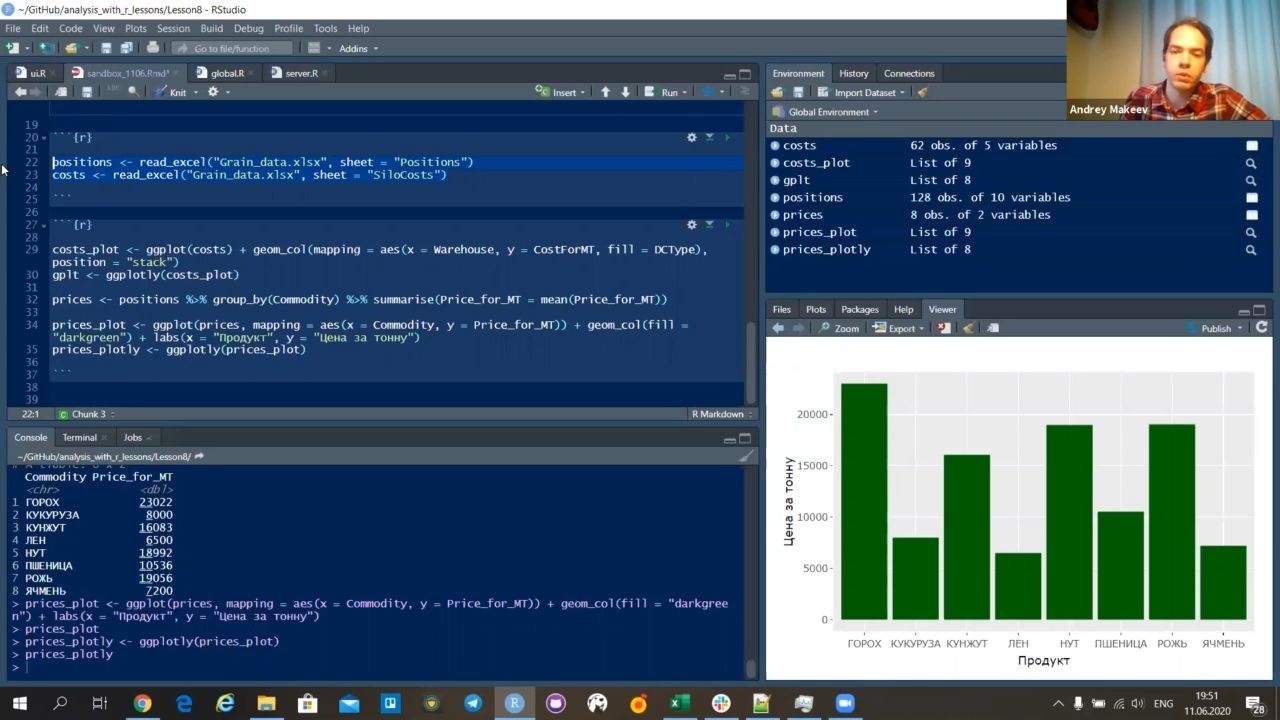Run current chunk on line 20
This screenshot has height=720, width=1280.
[727, 137]
